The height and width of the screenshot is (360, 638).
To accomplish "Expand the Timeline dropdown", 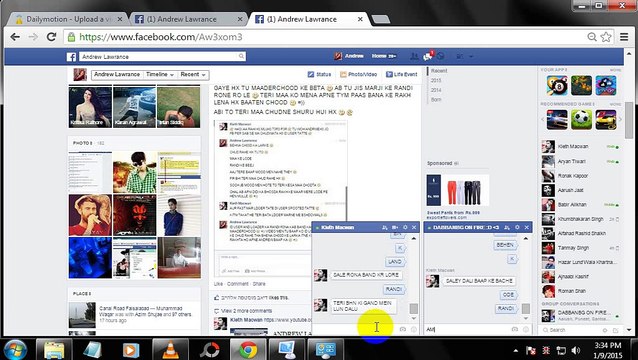I will click(x=160, y=74).
